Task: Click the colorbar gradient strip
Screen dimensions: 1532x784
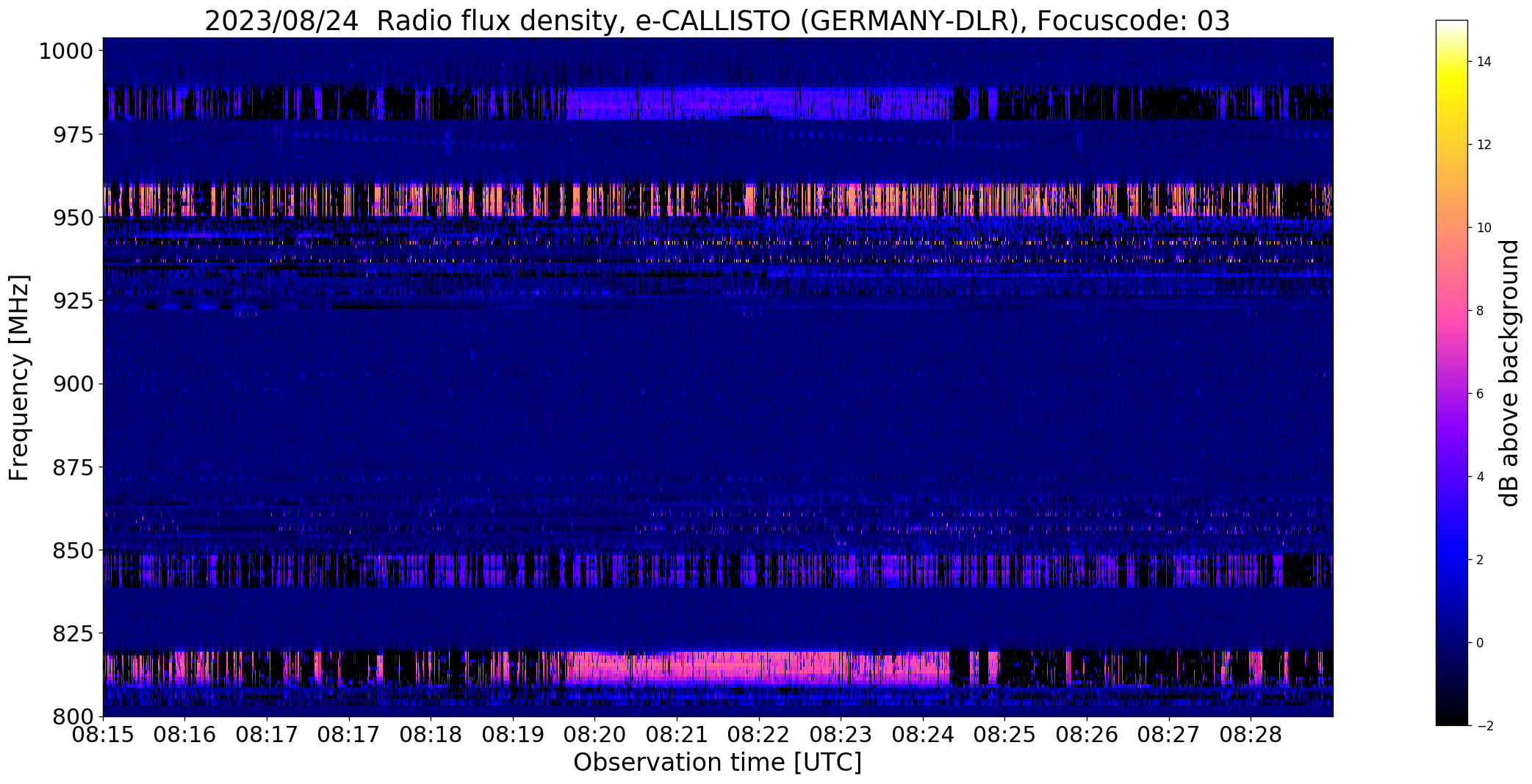Action: point(1451,373)
